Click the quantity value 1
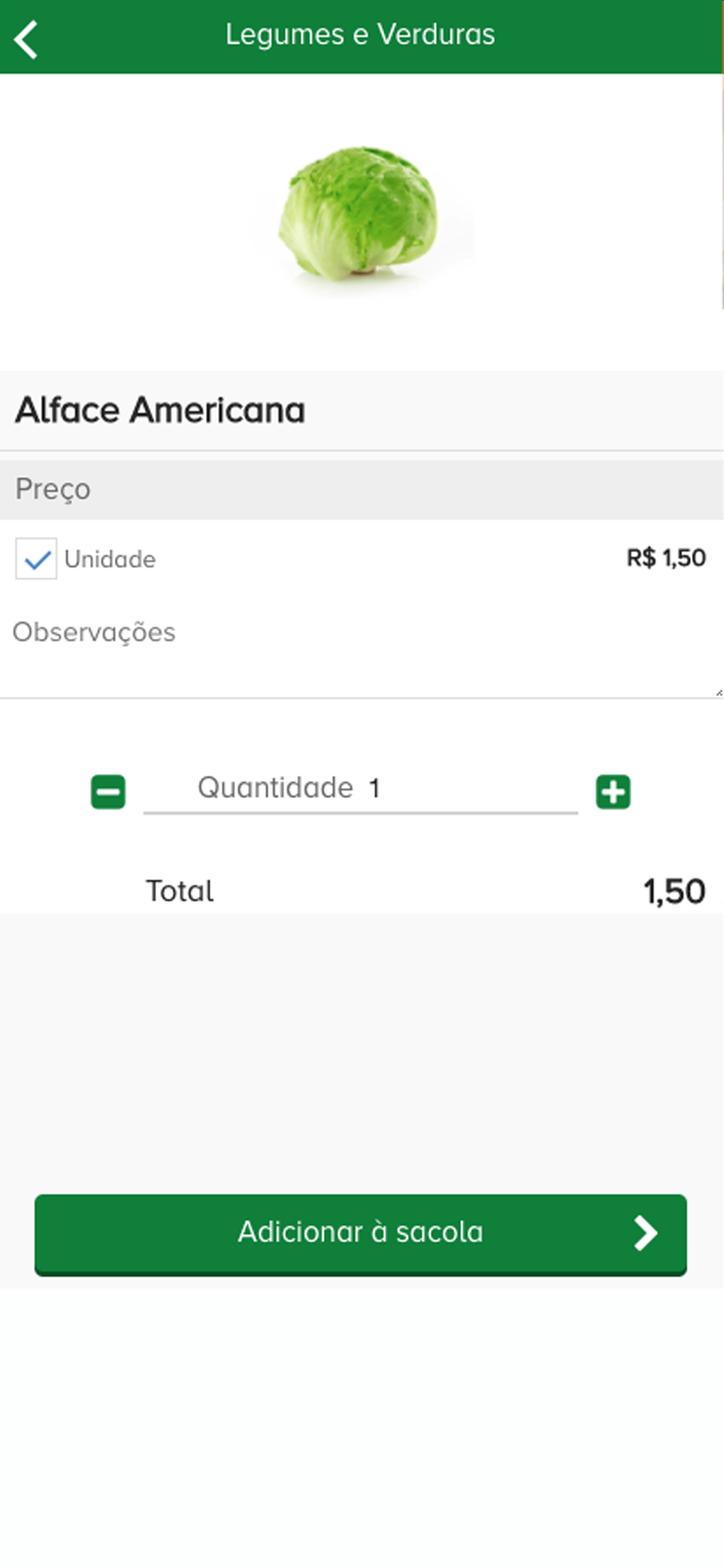 [x=375, y=788]
